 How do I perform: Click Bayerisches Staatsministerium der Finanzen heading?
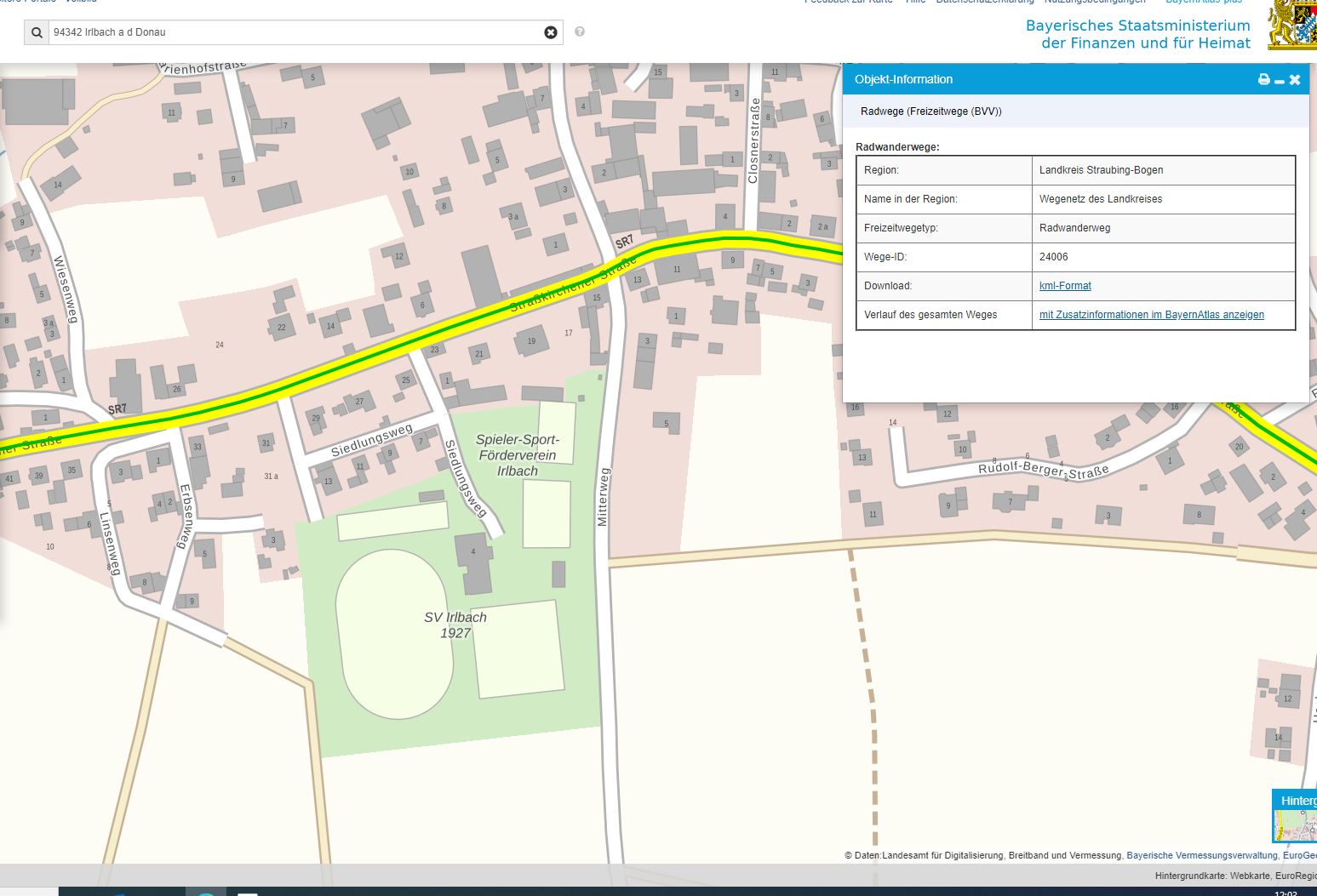pyautogui.click(x=1138, y=34)
